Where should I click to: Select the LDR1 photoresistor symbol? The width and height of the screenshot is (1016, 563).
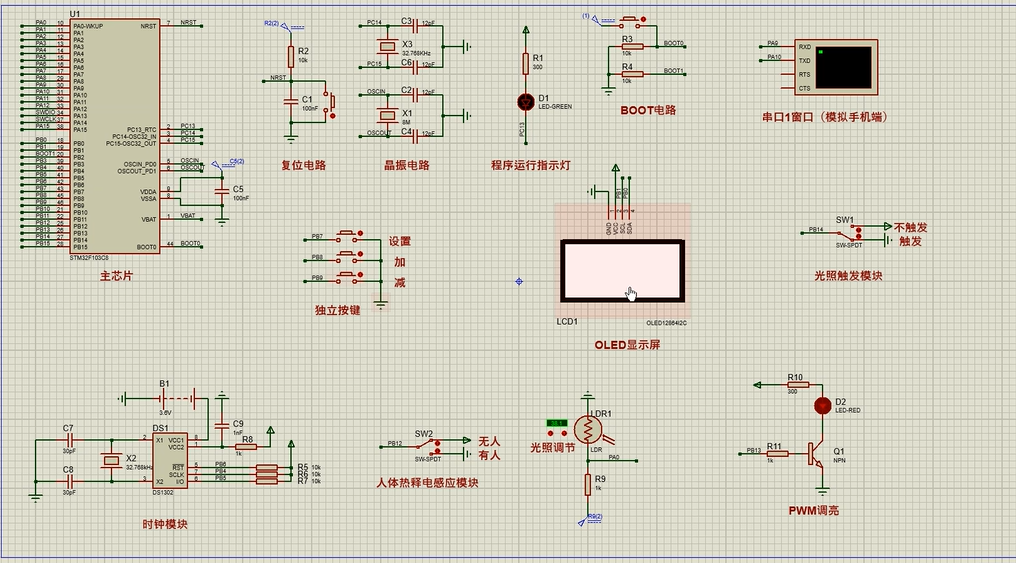coord(588,430)
